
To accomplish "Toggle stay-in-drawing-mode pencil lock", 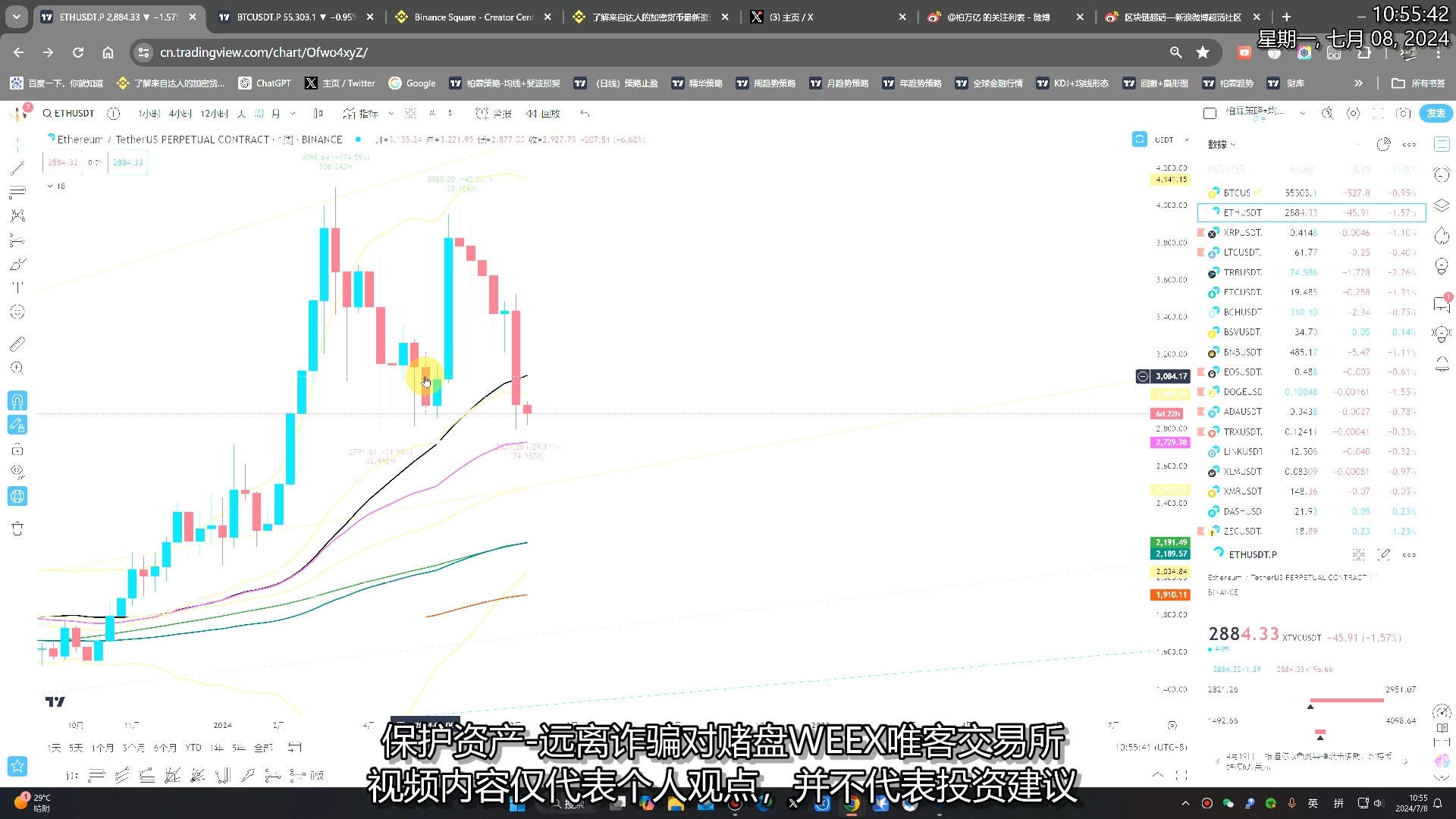I will [17, 425].
